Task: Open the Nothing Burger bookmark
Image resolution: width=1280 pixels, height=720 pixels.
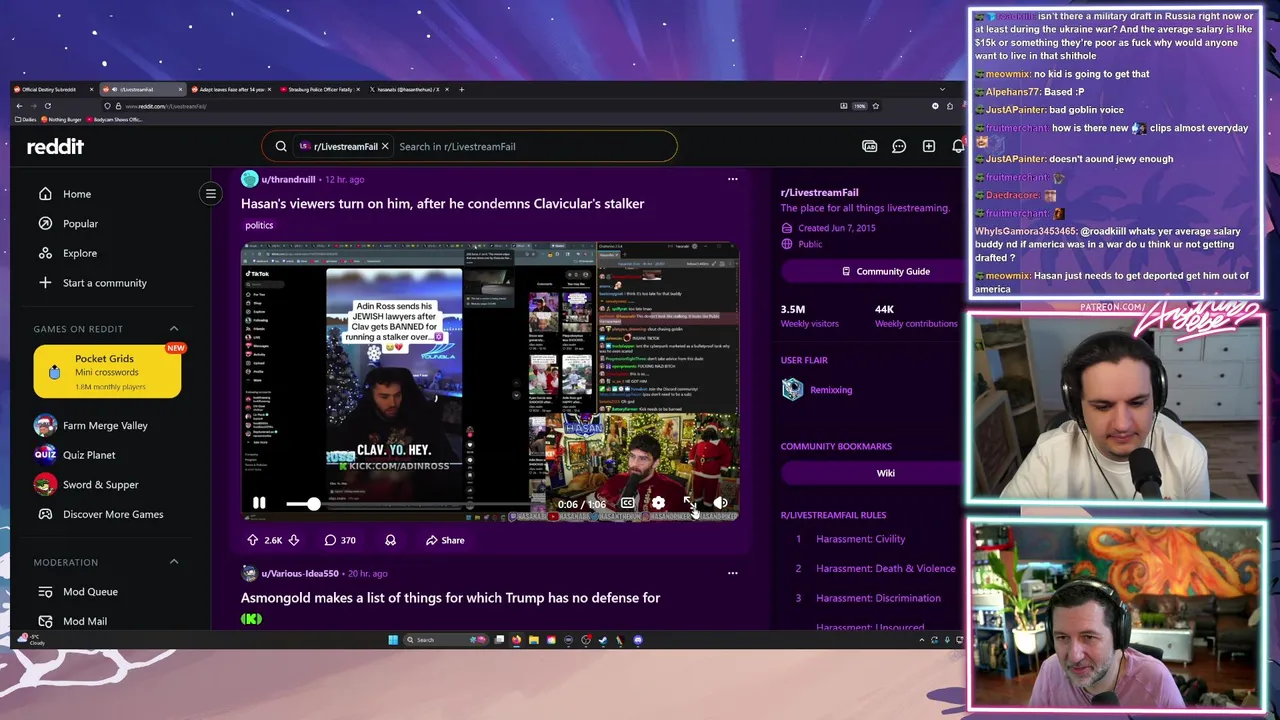Action: click(x=62, y=120)
